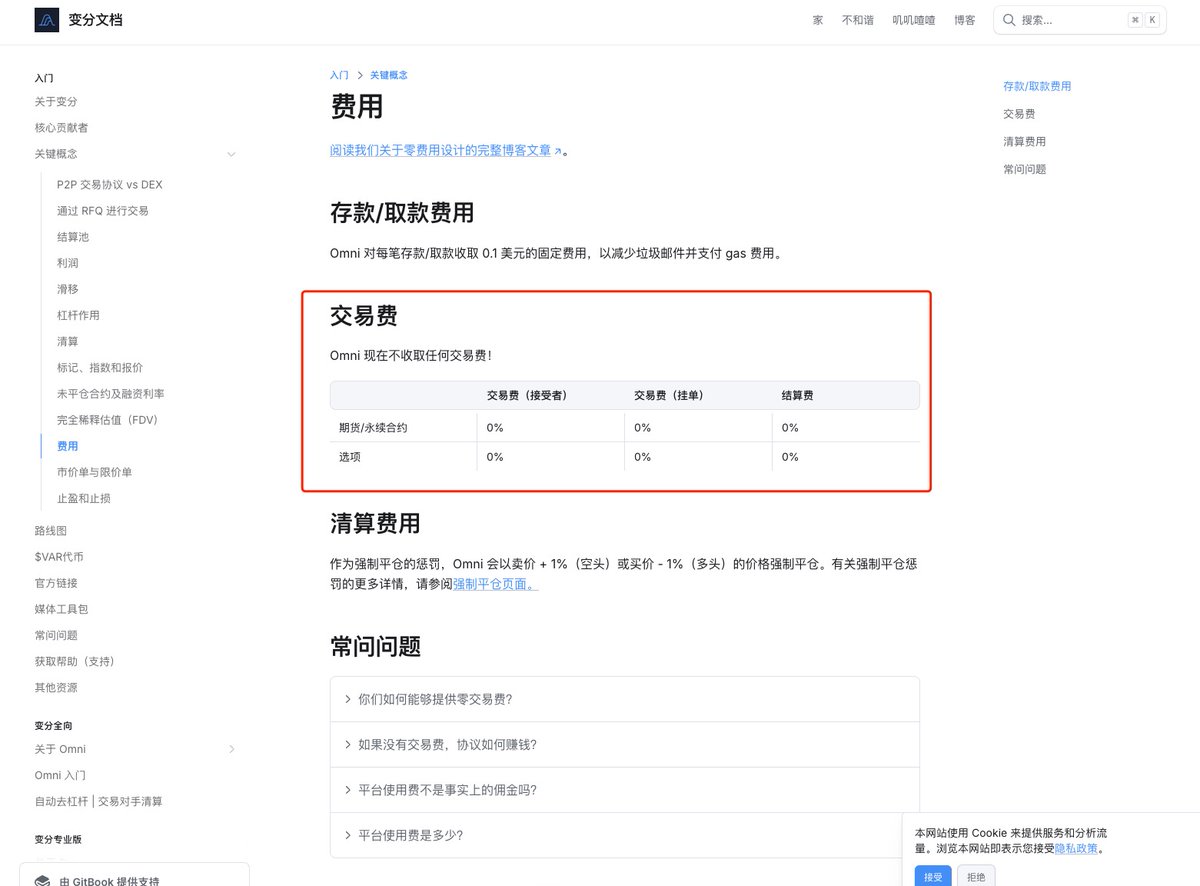Jump to 交易费 in page outline
This screenshot has width=1200, height=886.
pyautogui.click(x=1019, y=114)
